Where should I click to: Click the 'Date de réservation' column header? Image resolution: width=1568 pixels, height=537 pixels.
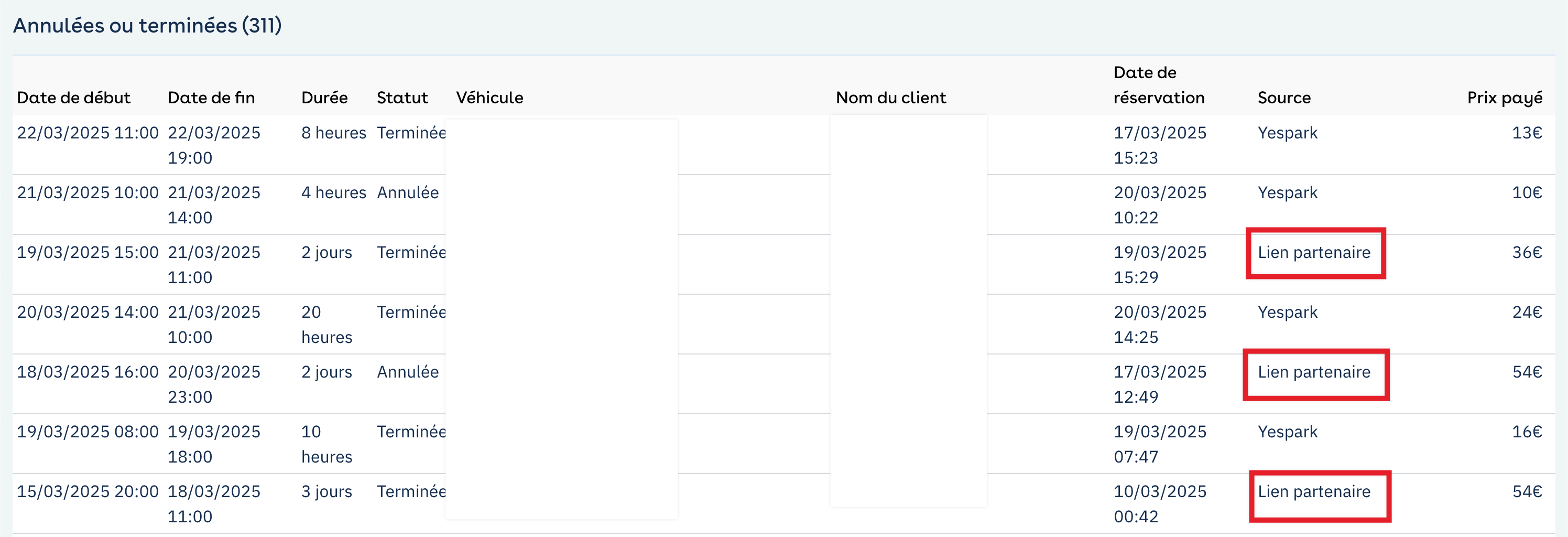coord(1159,84)
